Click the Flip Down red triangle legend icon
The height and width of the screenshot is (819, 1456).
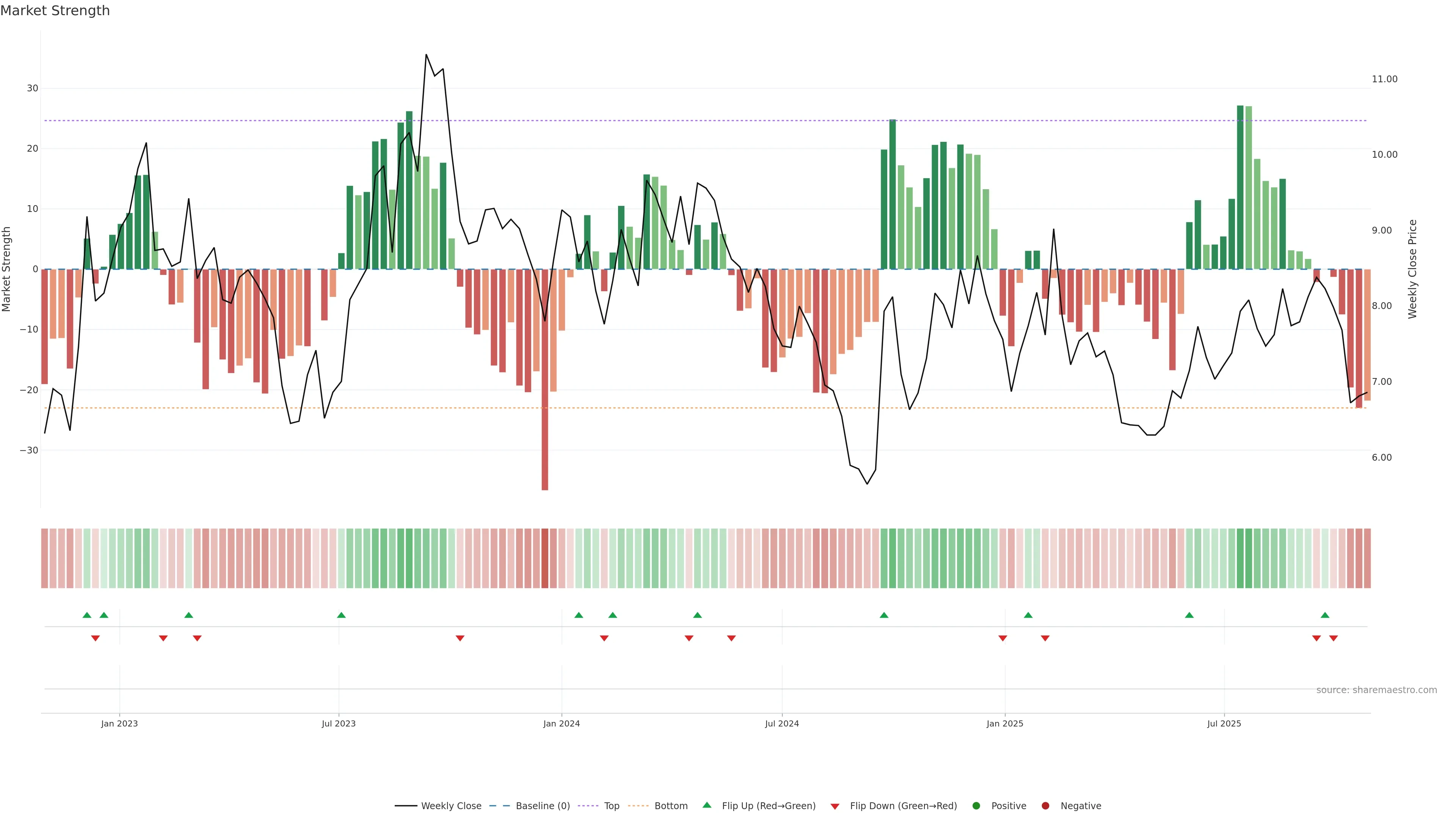[x=835, y=806]
